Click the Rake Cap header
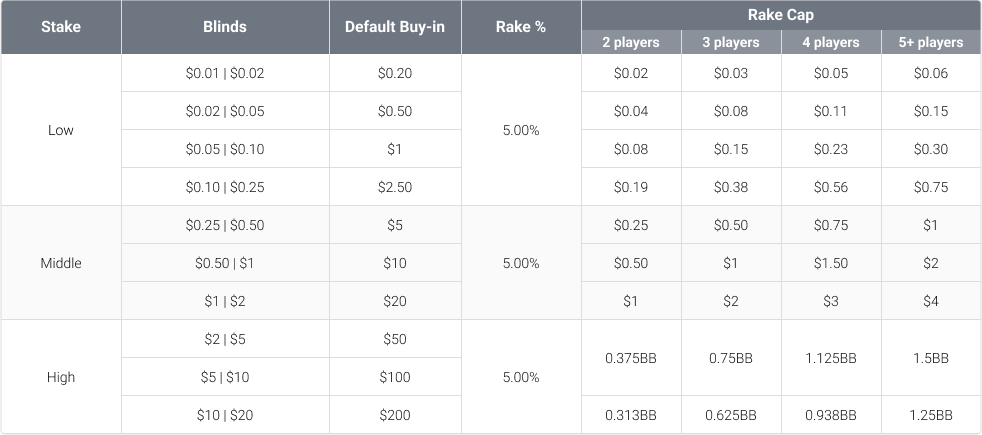Image resolution: width=982 pixels, height=435 pixels. pos(781,13)
